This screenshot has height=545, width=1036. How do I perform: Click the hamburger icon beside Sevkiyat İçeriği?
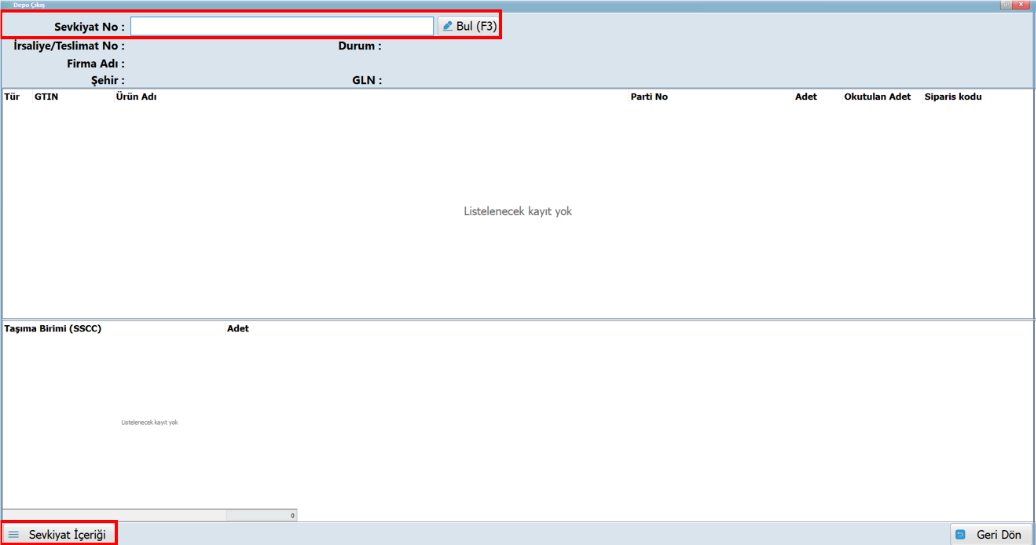point(14,535)
